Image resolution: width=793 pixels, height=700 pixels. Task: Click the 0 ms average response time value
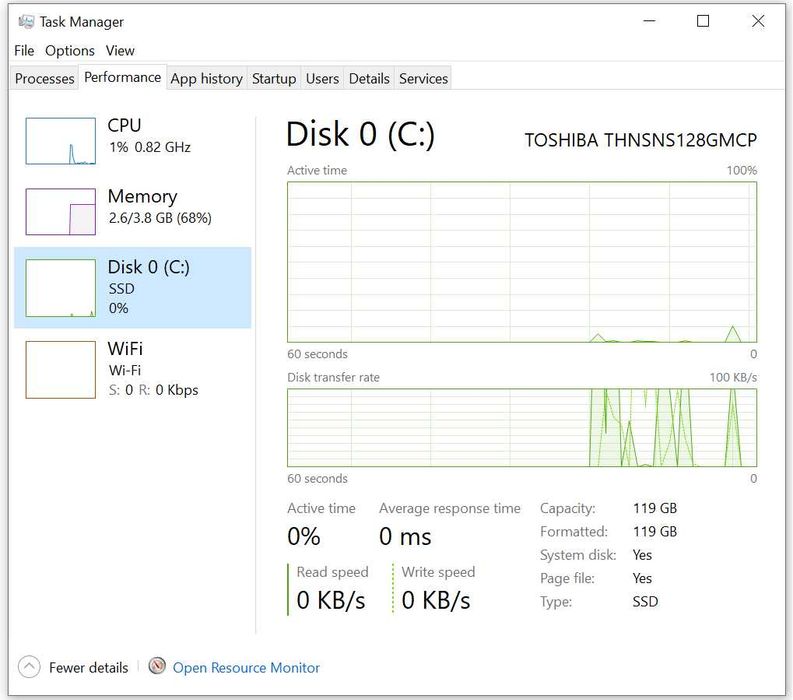coord(405,537)
